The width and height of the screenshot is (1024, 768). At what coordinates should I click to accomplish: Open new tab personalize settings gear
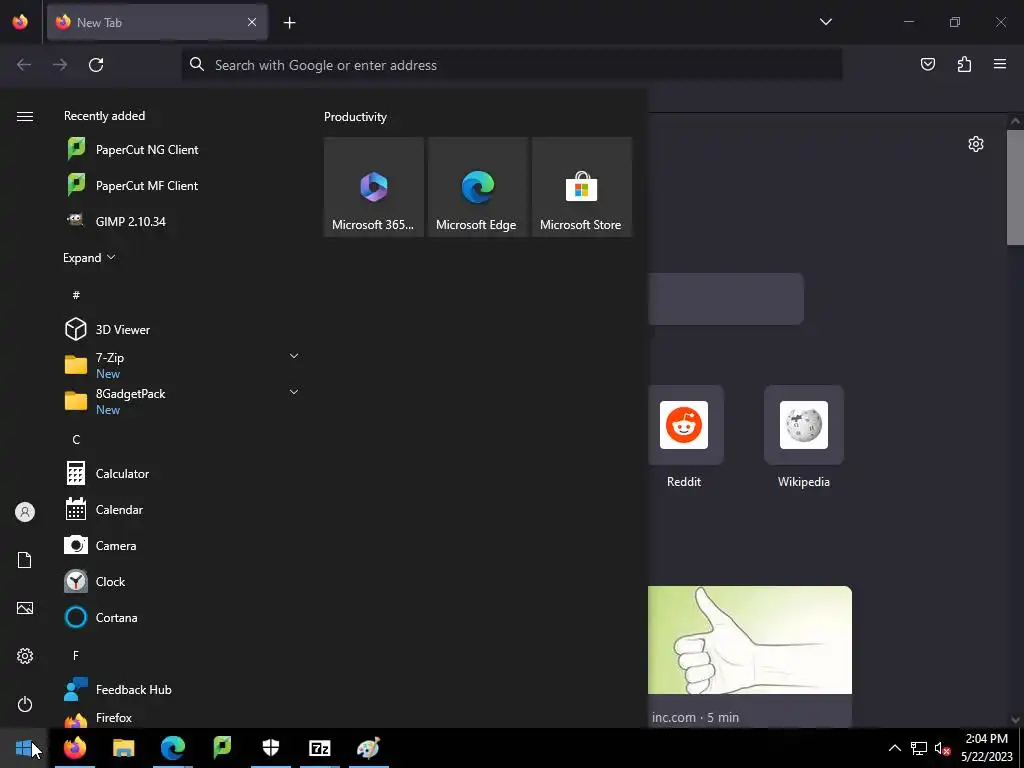click(976, 144)
